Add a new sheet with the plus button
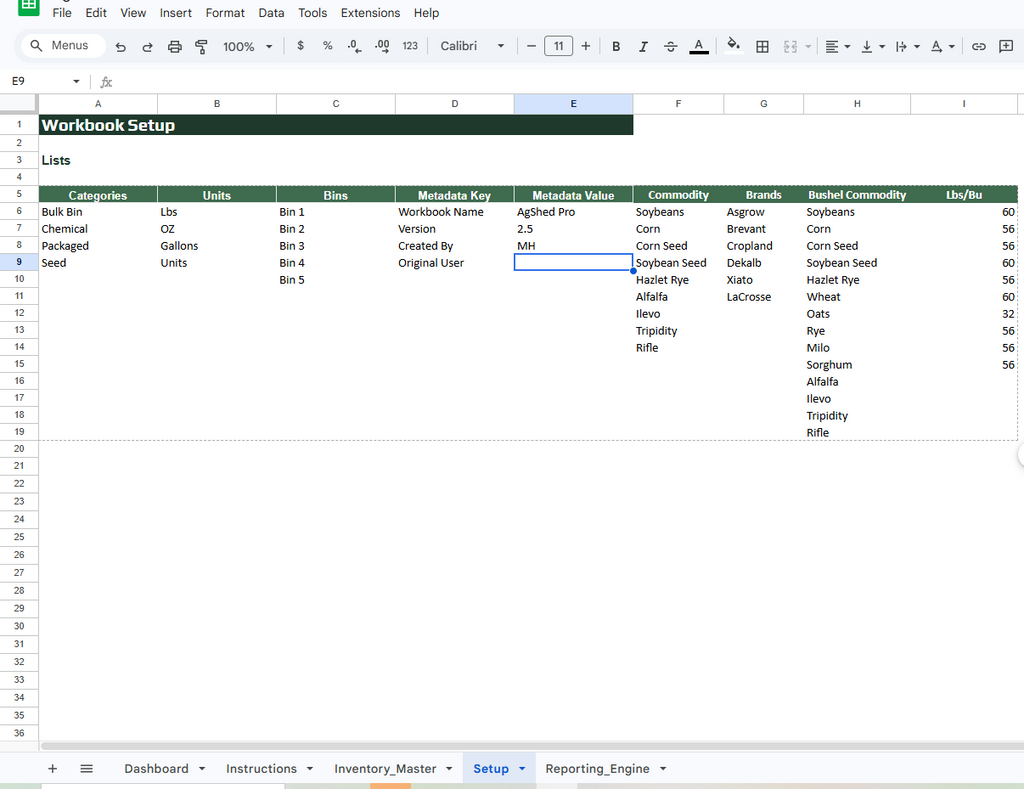The width and height of the screenshot is (1024, 789). tap(52, 768)
